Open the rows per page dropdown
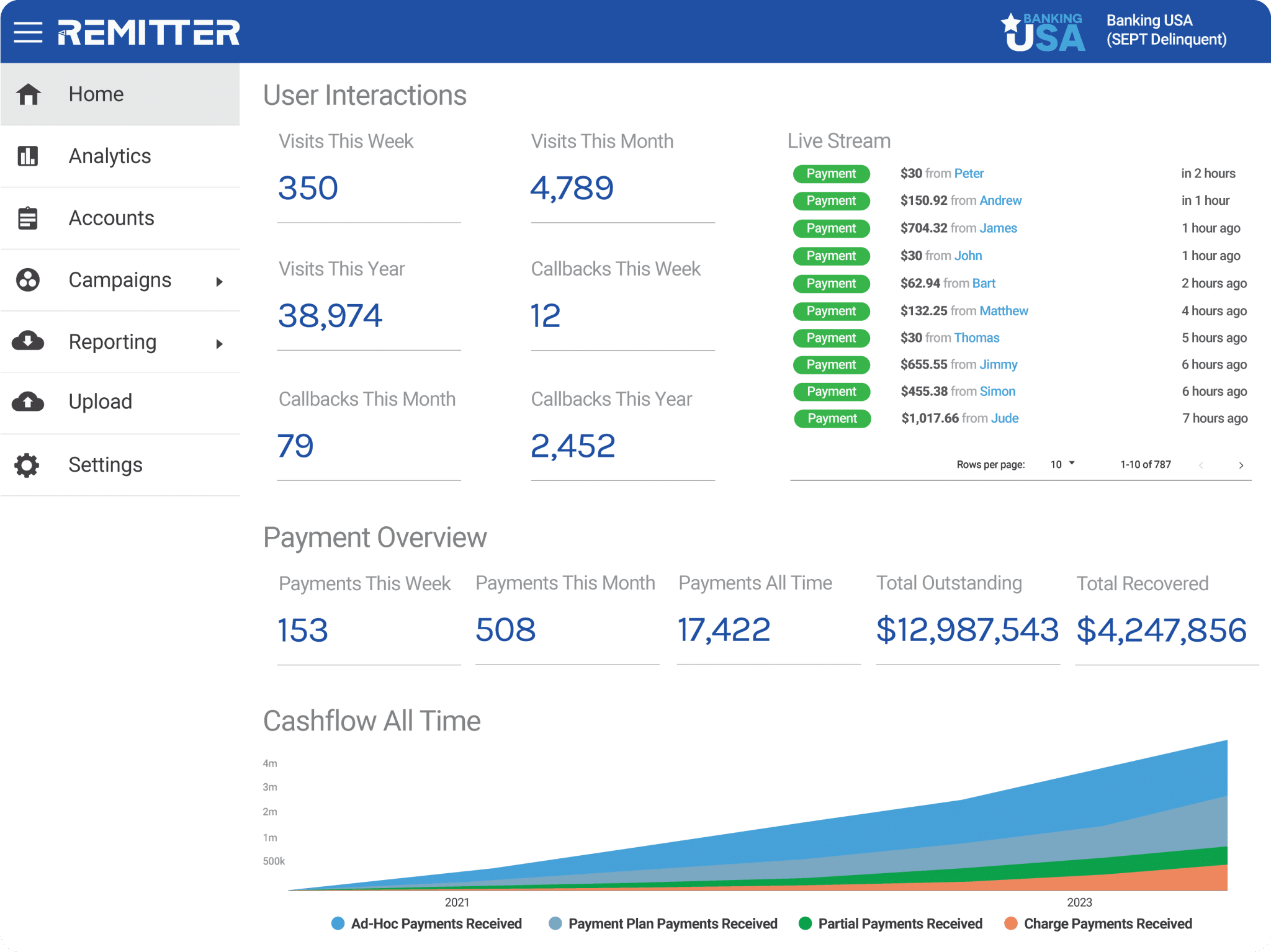1271x952 pixels. click(1062, 464)
